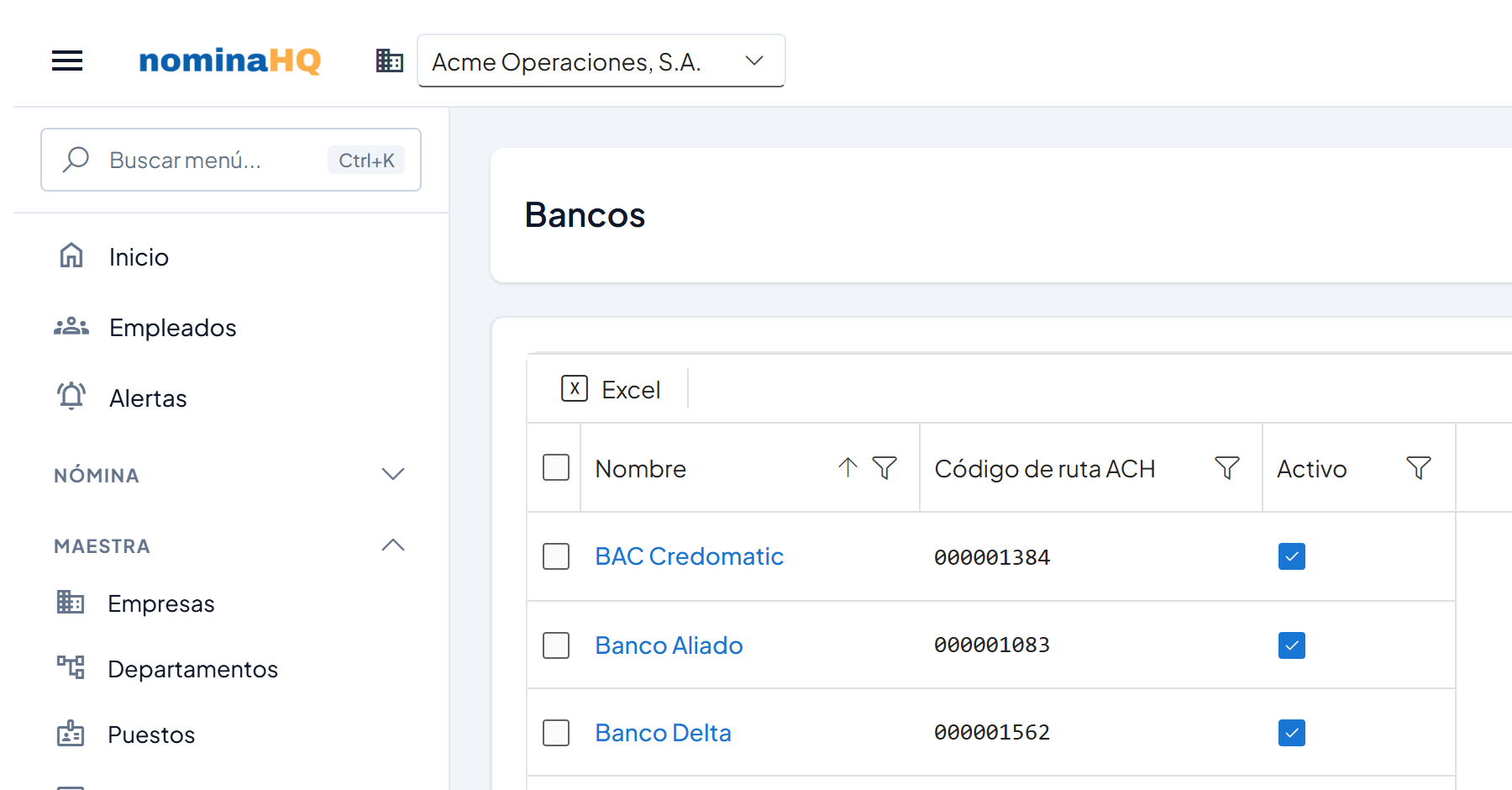Click the company building icon in header
The height and width of the screenshot is (790, 1512).
(390, 61)
